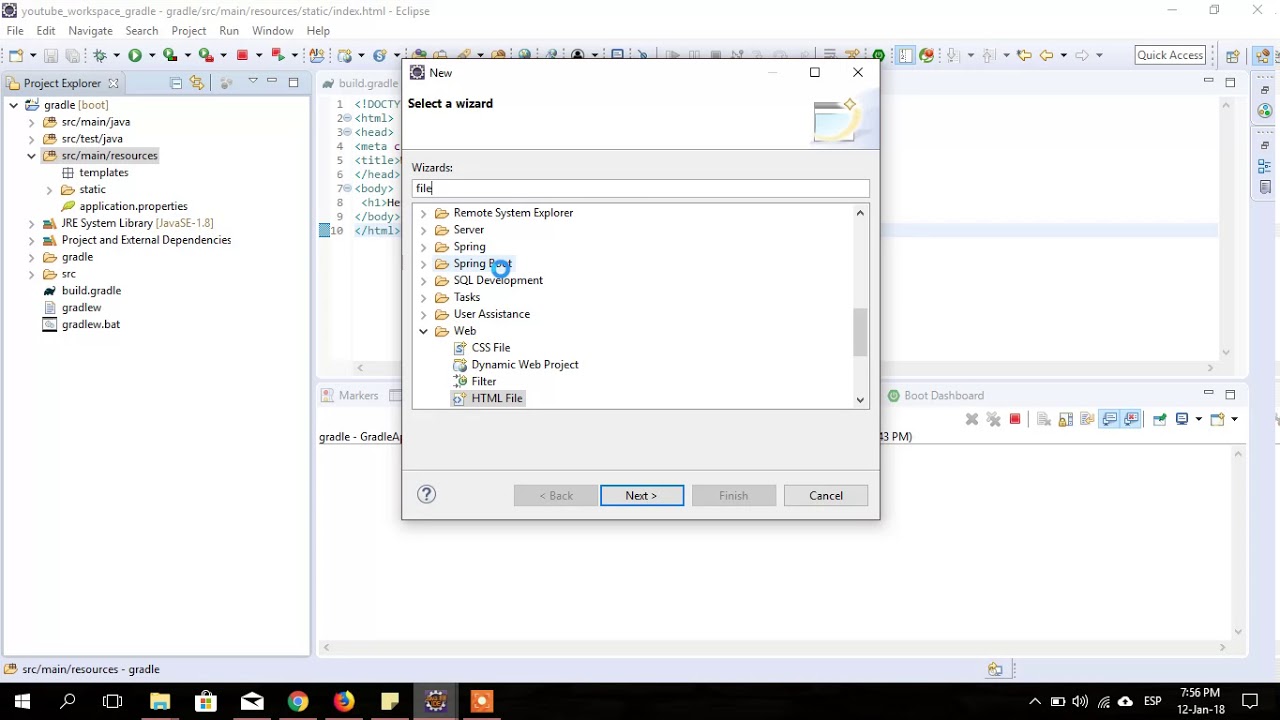
Task: Select build.gradle file in Project Explorer
Action: coord(81,291)
